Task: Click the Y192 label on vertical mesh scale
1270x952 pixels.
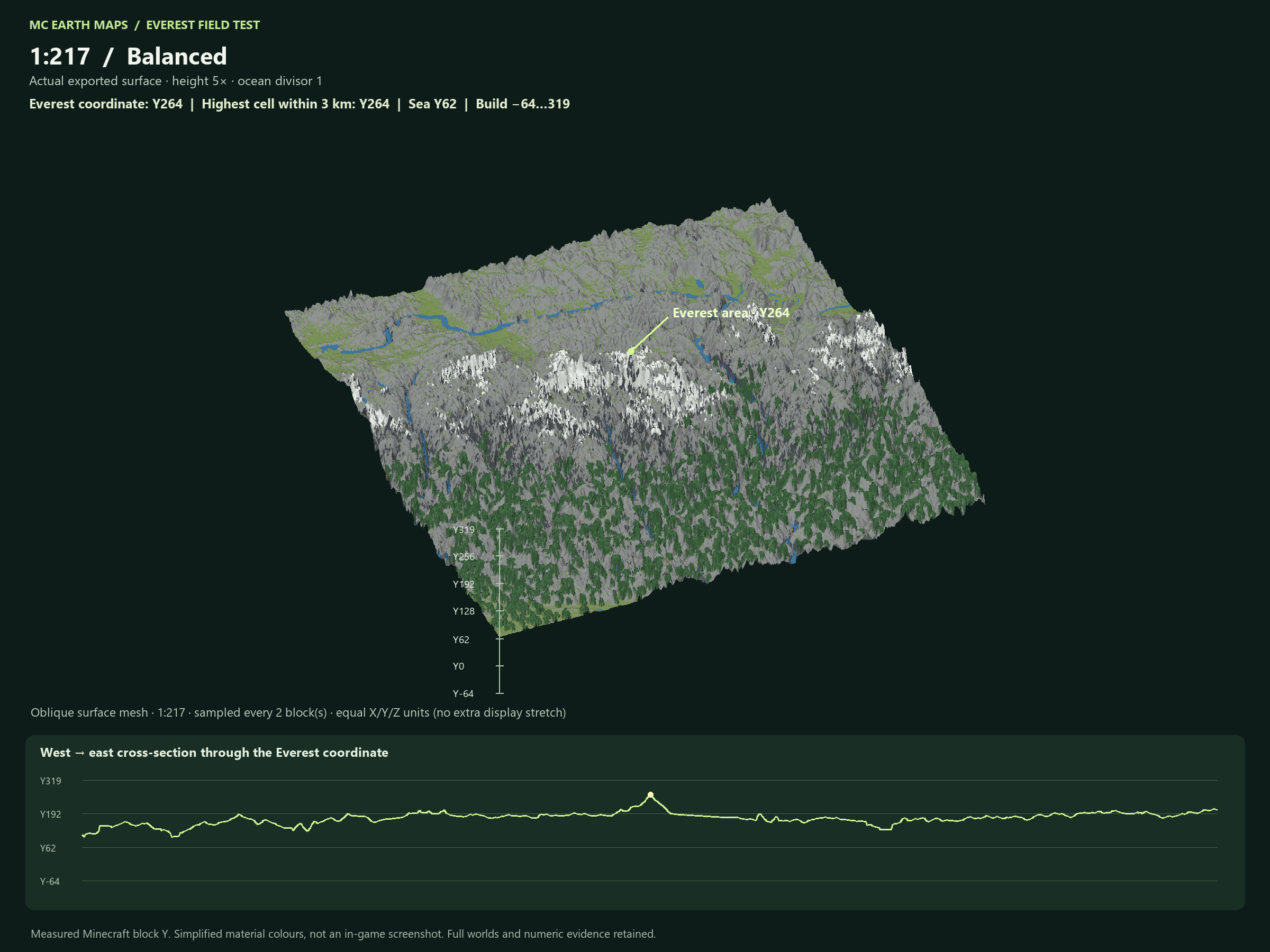Action: point(464,584)
